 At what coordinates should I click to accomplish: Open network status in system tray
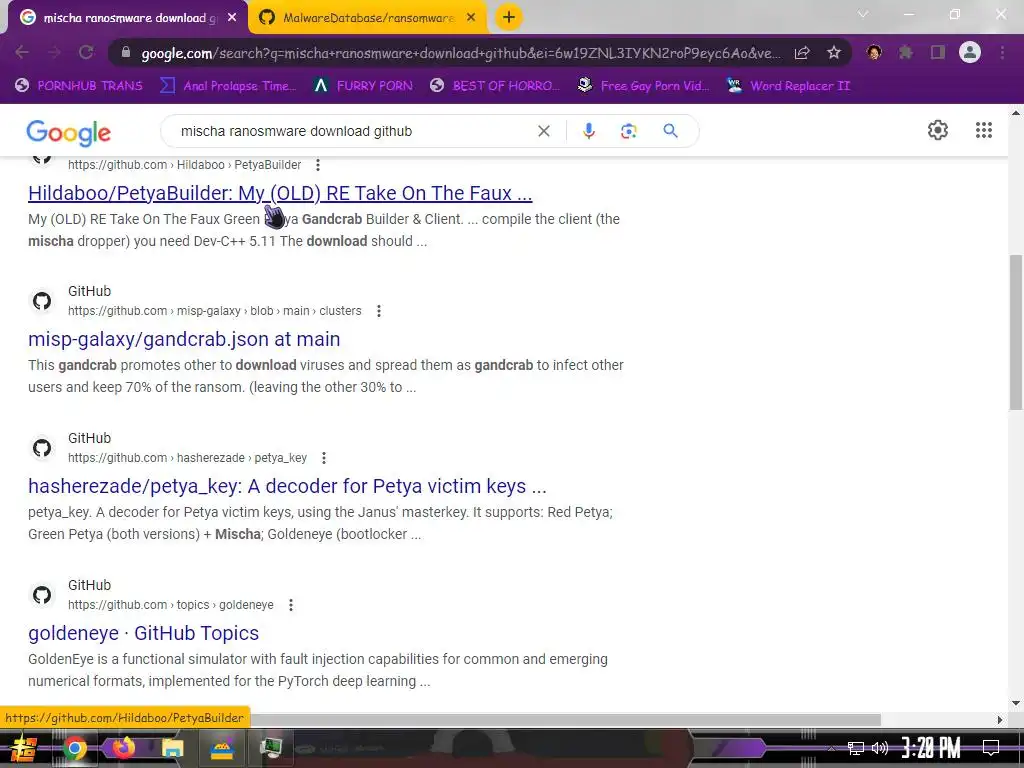pos(856,748)
